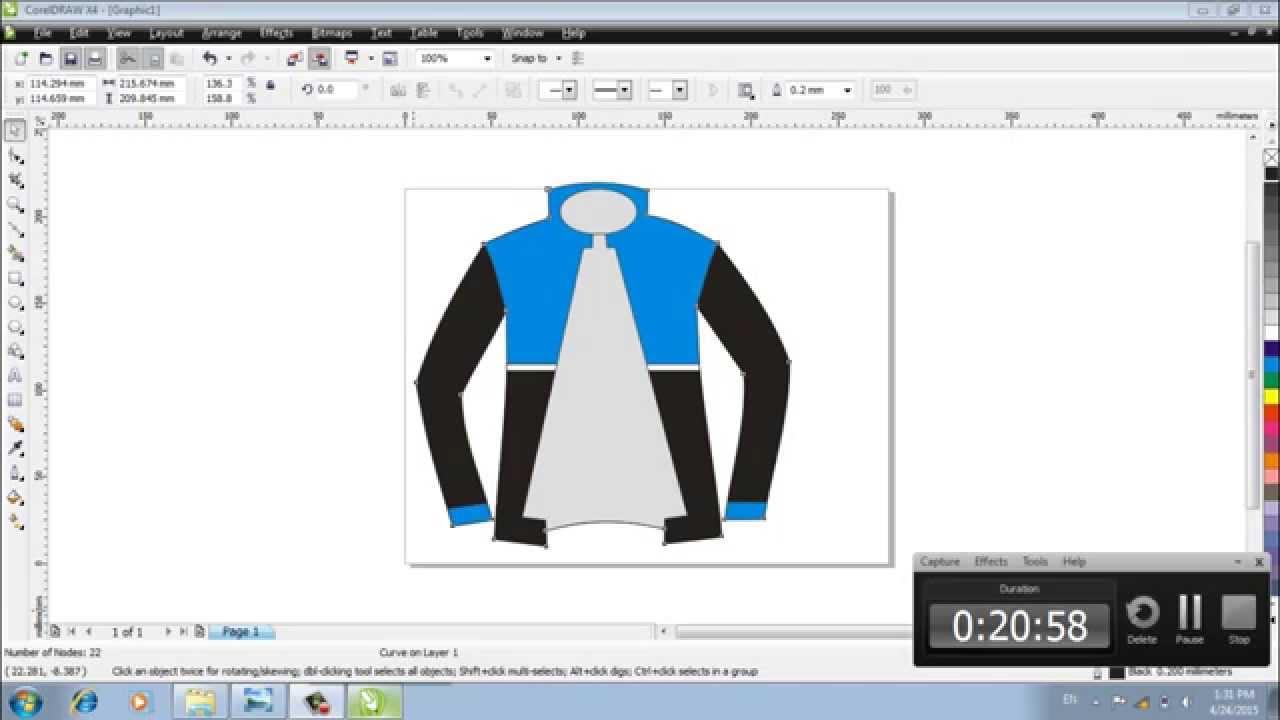Open the Arrange menu

(x=221, y=33)
